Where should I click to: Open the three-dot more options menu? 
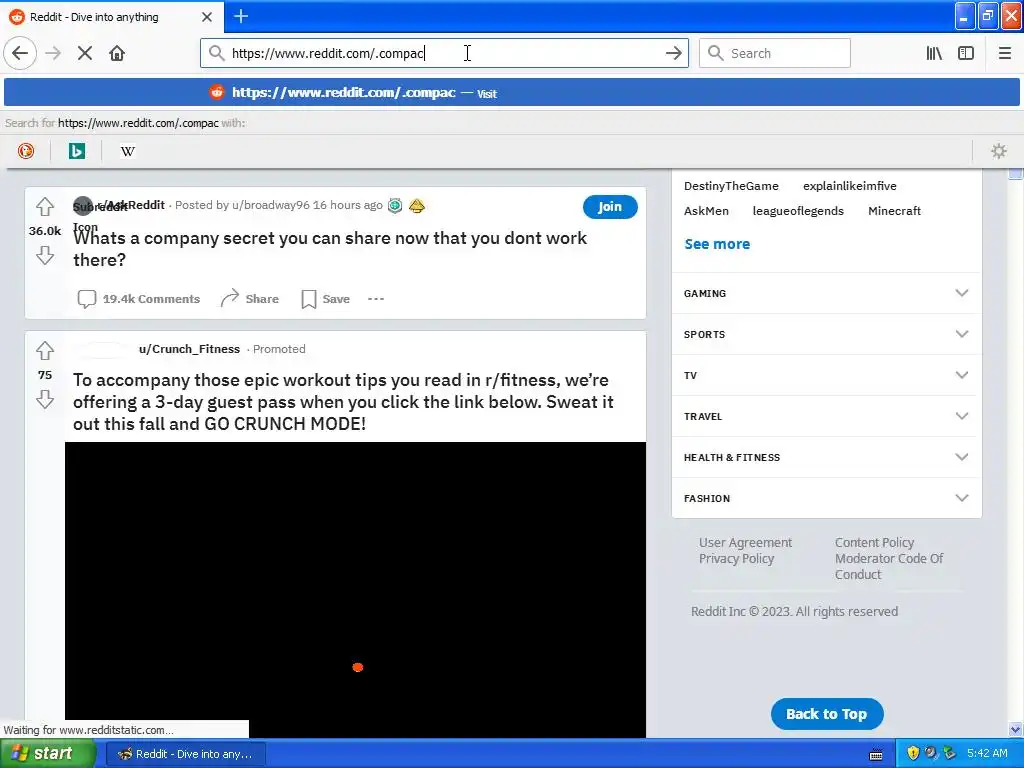pyautogui.click(x=376, y=299)
